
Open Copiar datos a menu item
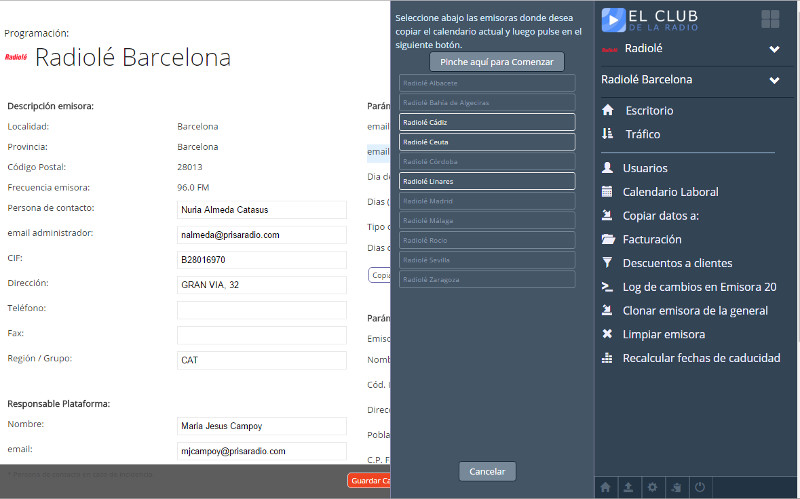(661, 216)
